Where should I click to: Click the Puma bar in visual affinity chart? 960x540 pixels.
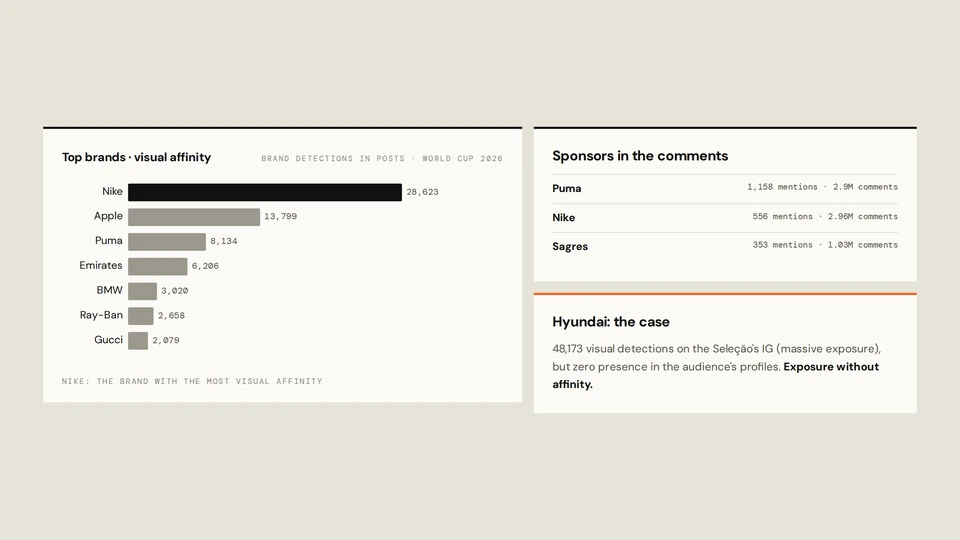(167, 241)
